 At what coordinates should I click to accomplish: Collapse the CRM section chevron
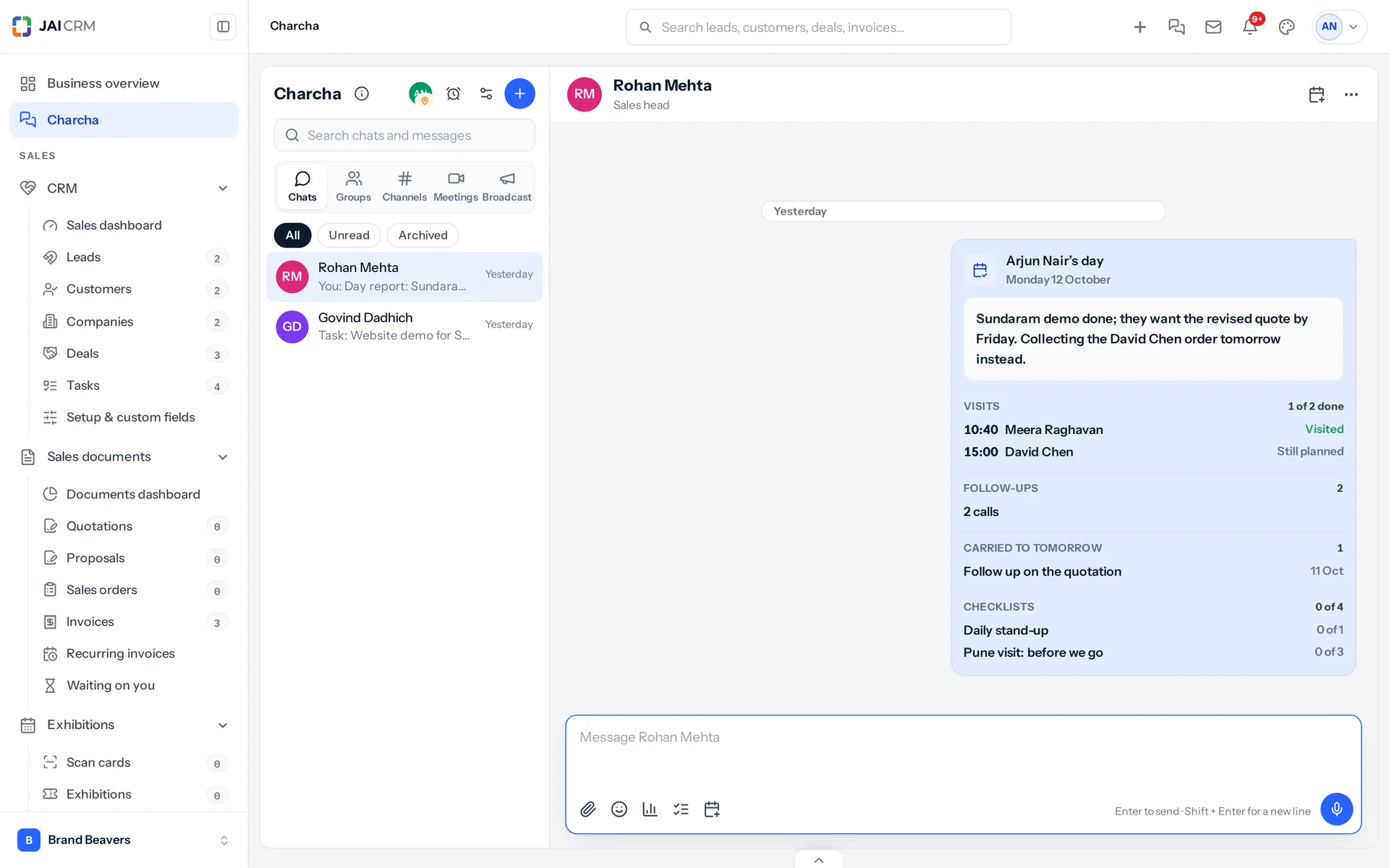click(x=223, y=188)
